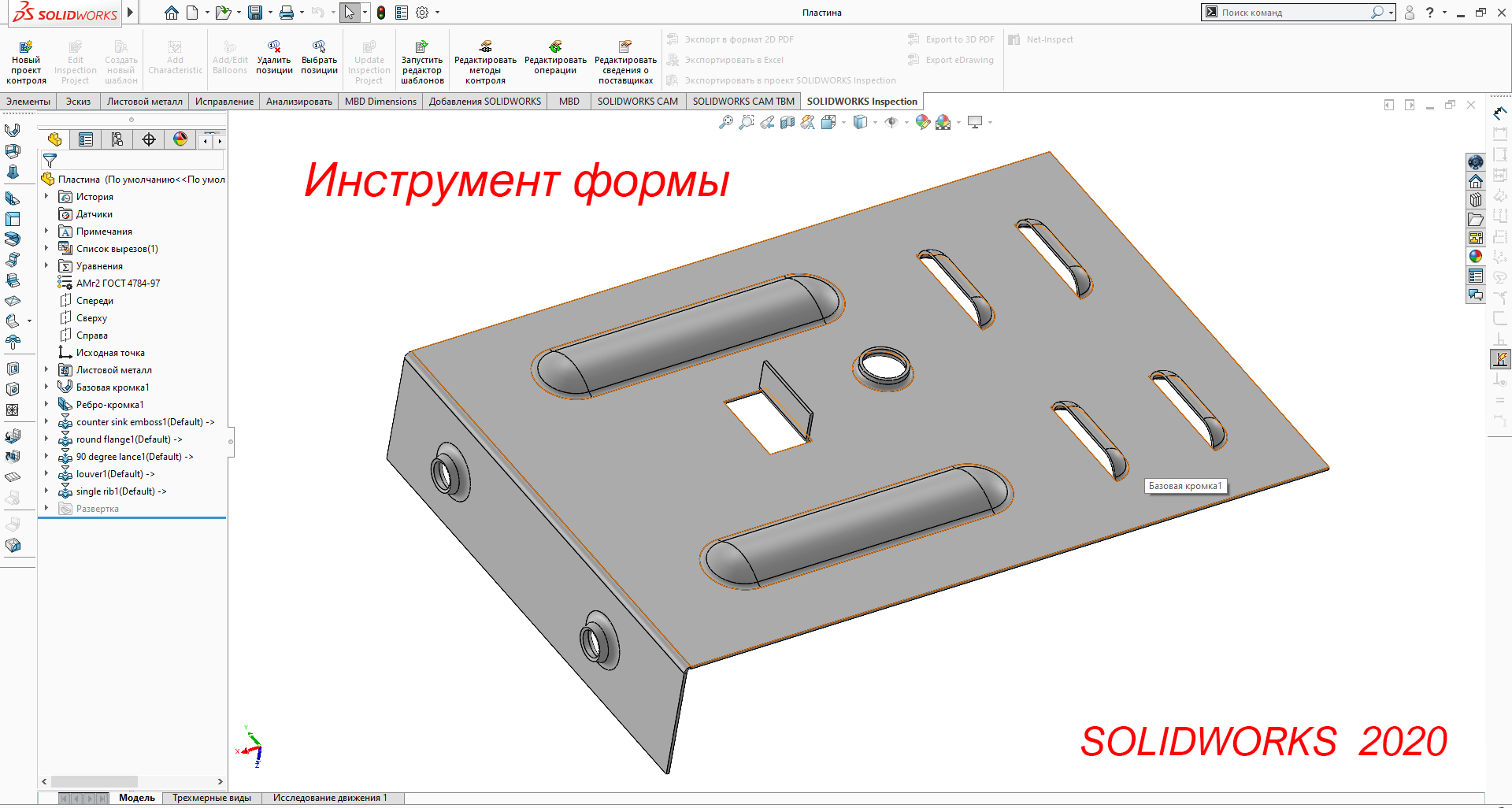
Task: Expand the Примечания folder
Action: [x=46, y=232]
